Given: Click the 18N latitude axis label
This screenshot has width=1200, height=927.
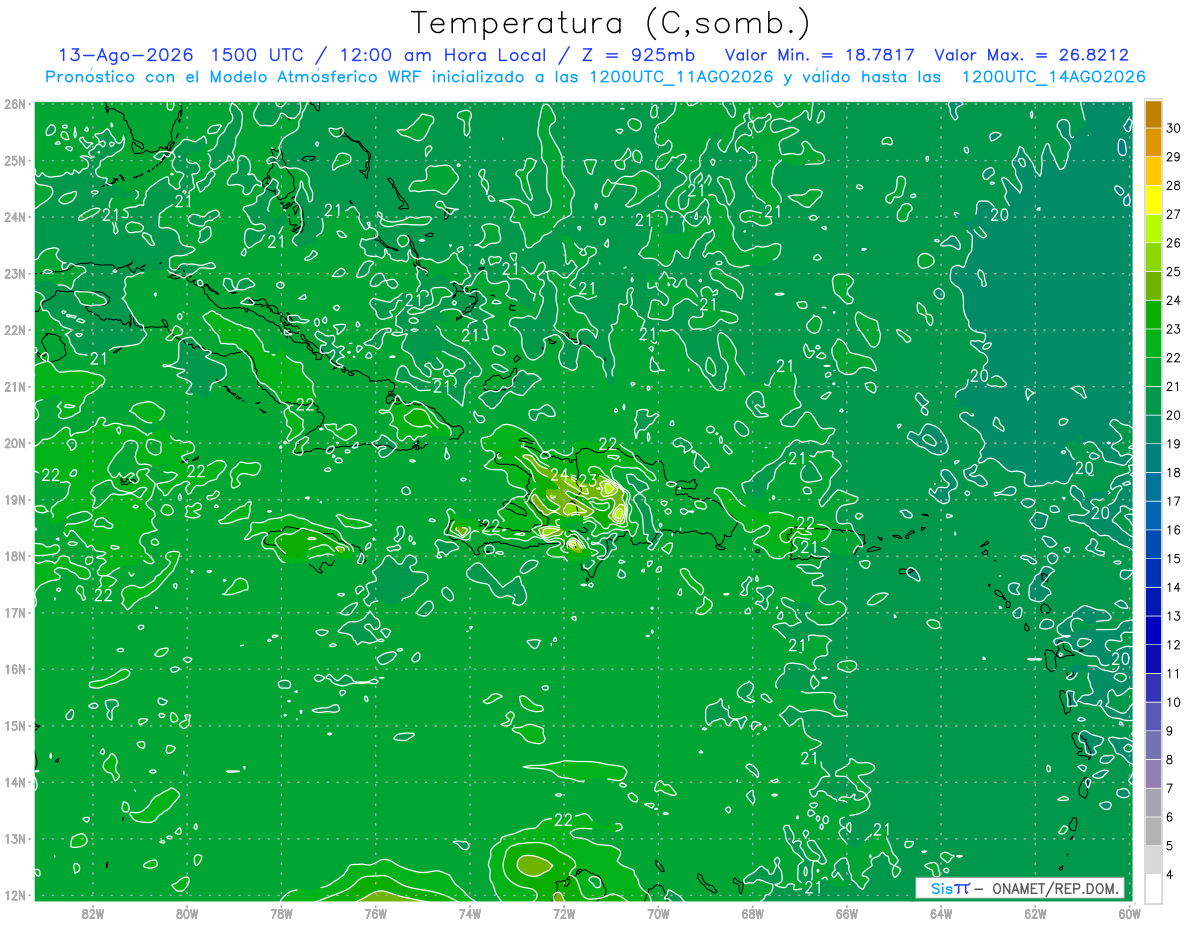Looking at the screenshot, I should (x=15, y=556).
